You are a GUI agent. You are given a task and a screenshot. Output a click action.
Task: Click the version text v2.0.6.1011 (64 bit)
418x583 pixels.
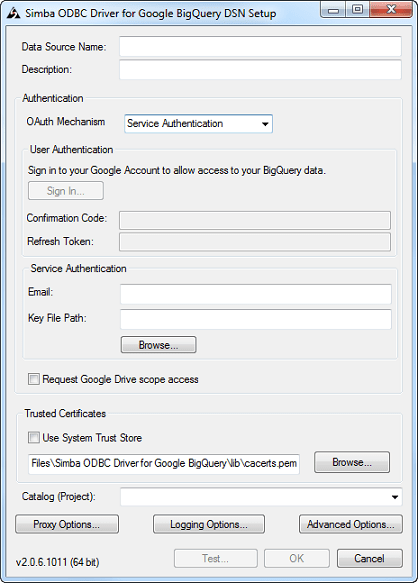(x=57, y=562)
